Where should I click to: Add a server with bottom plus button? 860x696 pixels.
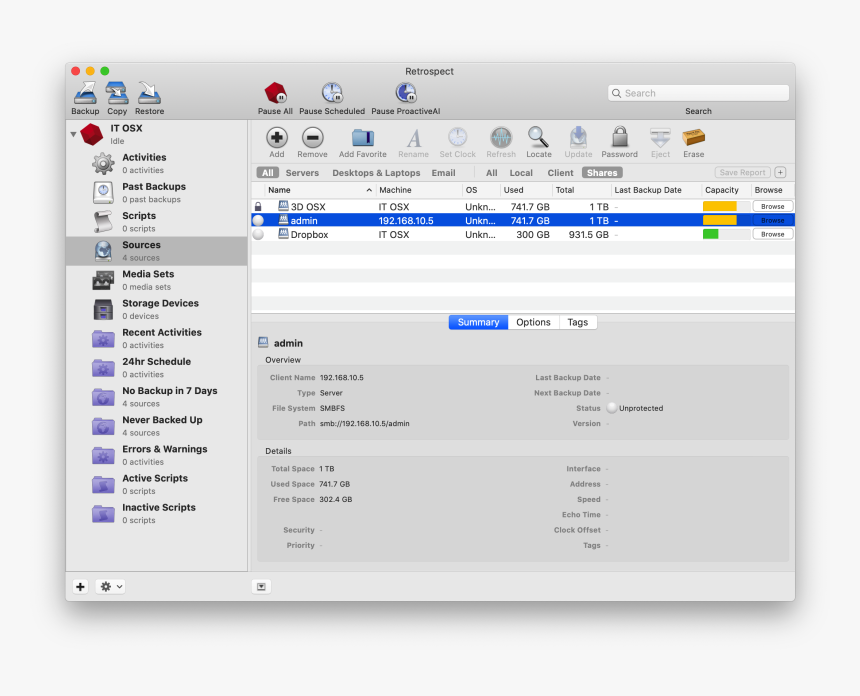pyautogui.click(x=80, y=586)
